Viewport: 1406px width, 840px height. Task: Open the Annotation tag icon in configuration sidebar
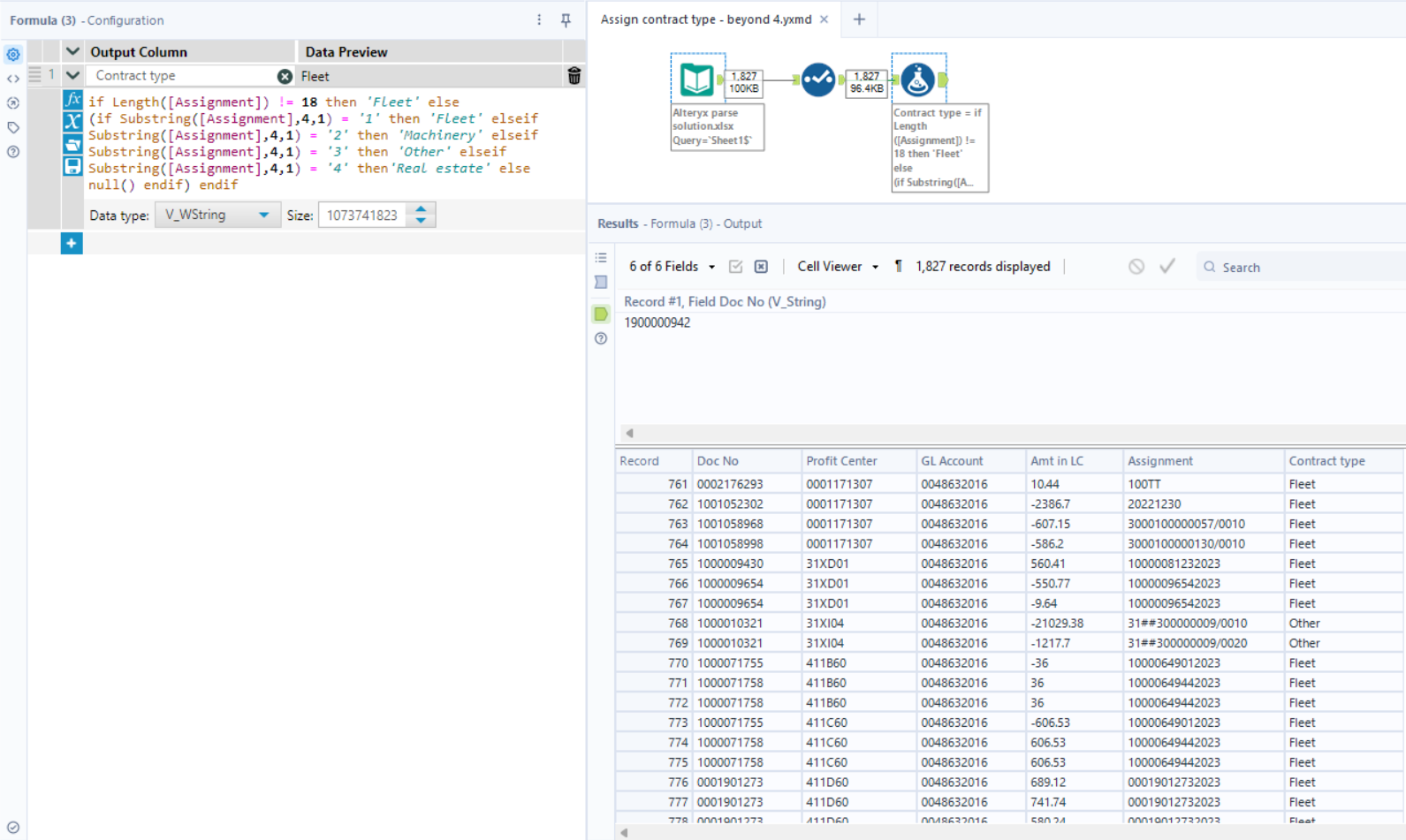click(13, 127)
